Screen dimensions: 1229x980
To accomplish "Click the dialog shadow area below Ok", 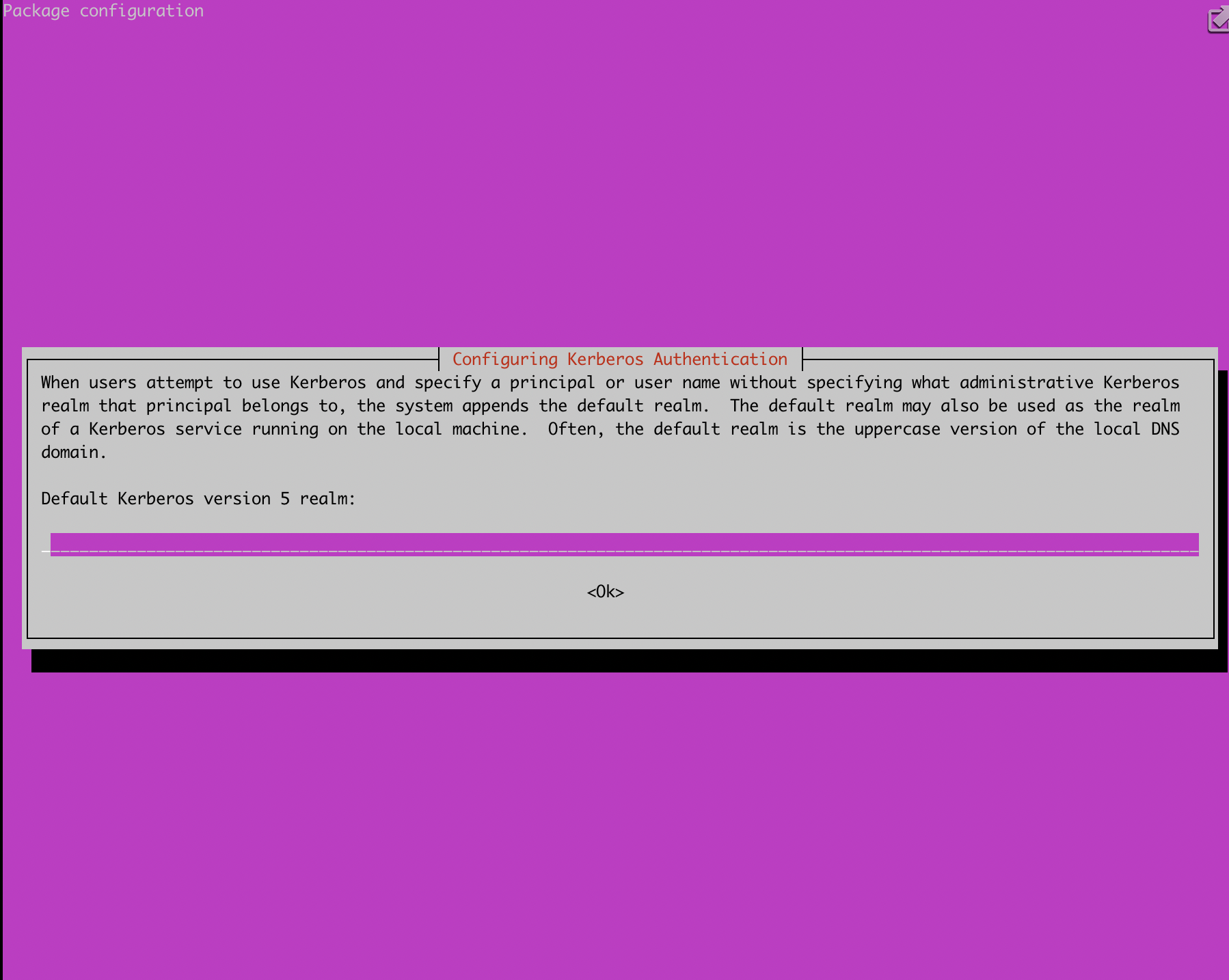I will (x=615, y=662).
